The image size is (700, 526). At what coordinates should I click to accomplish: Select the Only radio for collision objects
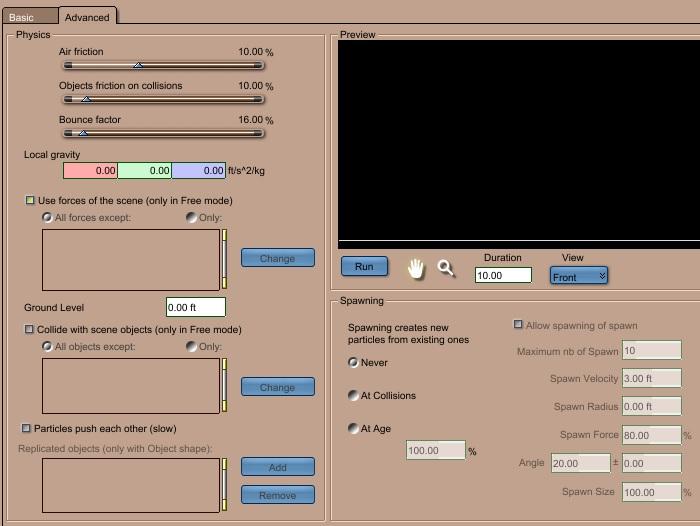click(x=191, y=346)
